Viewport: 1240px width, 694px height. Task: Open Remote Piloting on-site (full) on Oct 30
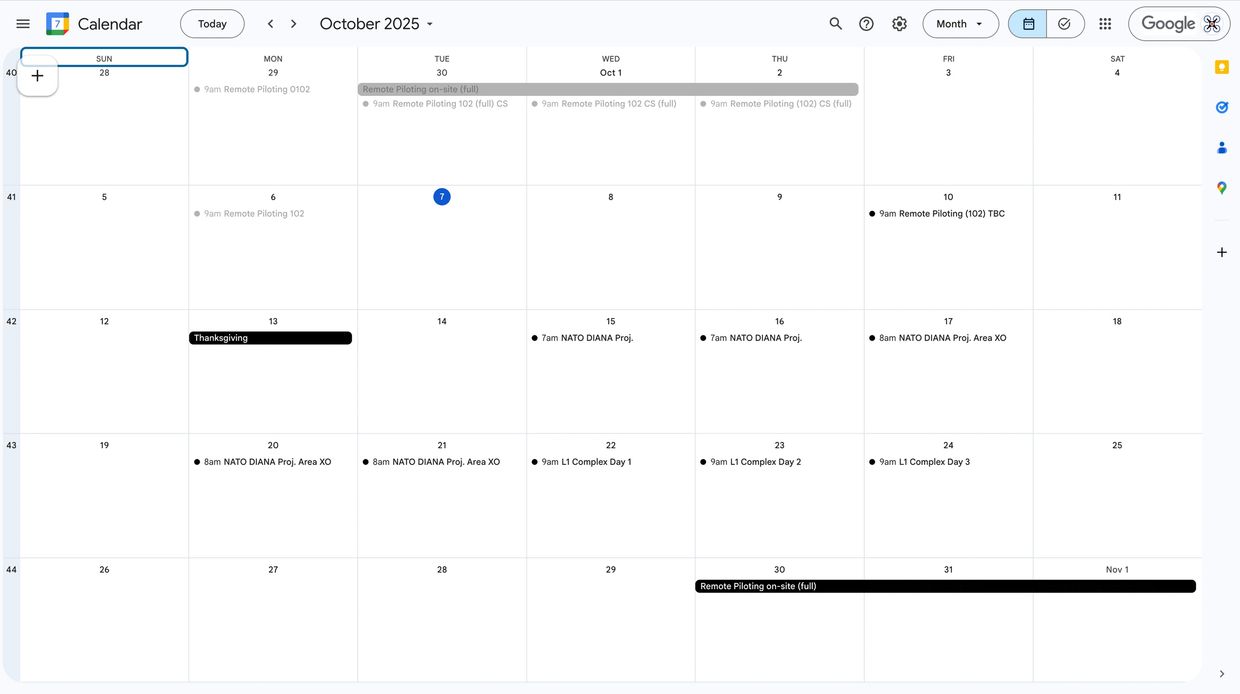(945, 586)
